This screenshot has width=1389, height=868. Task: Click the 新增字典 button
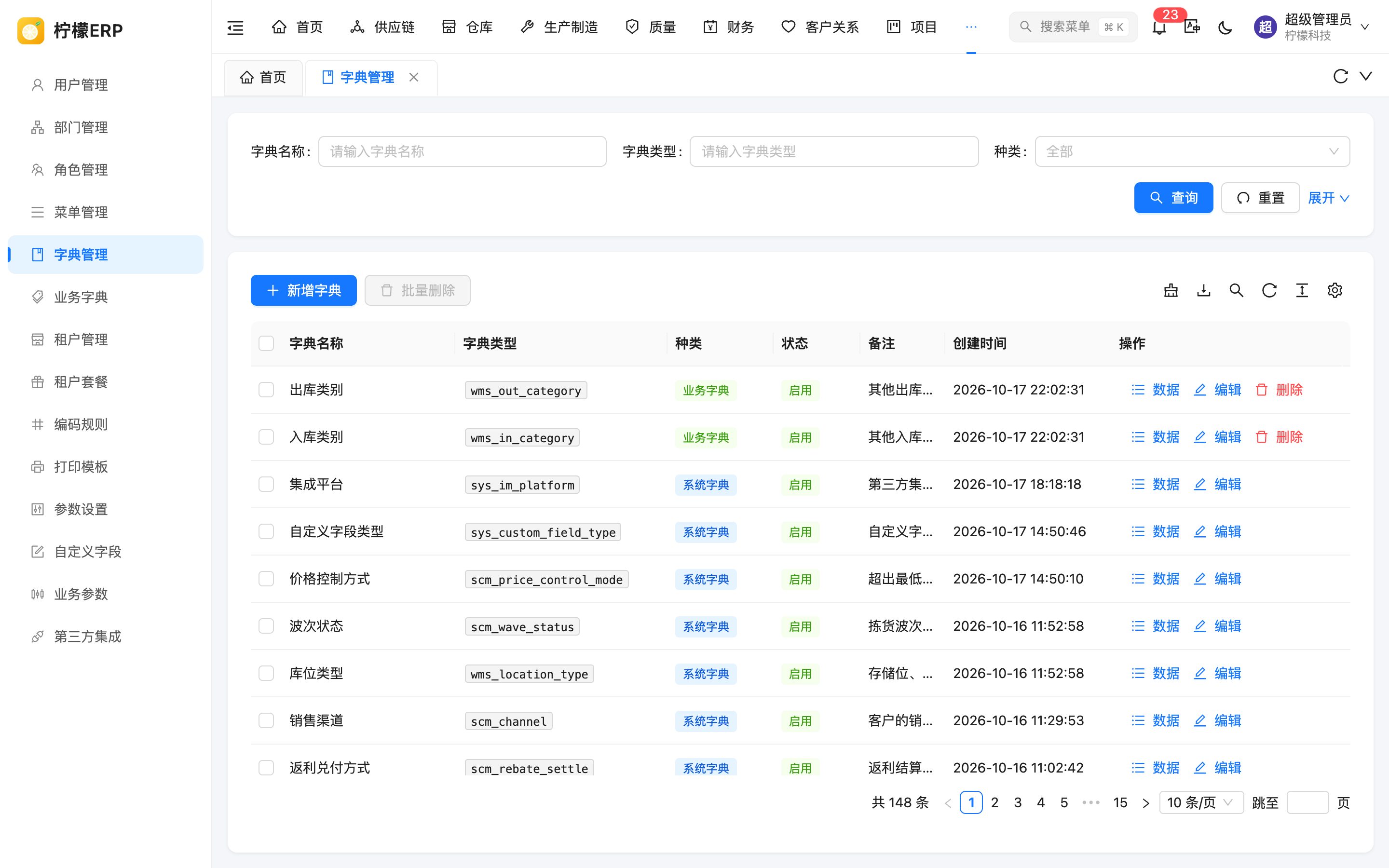point(304,290)
